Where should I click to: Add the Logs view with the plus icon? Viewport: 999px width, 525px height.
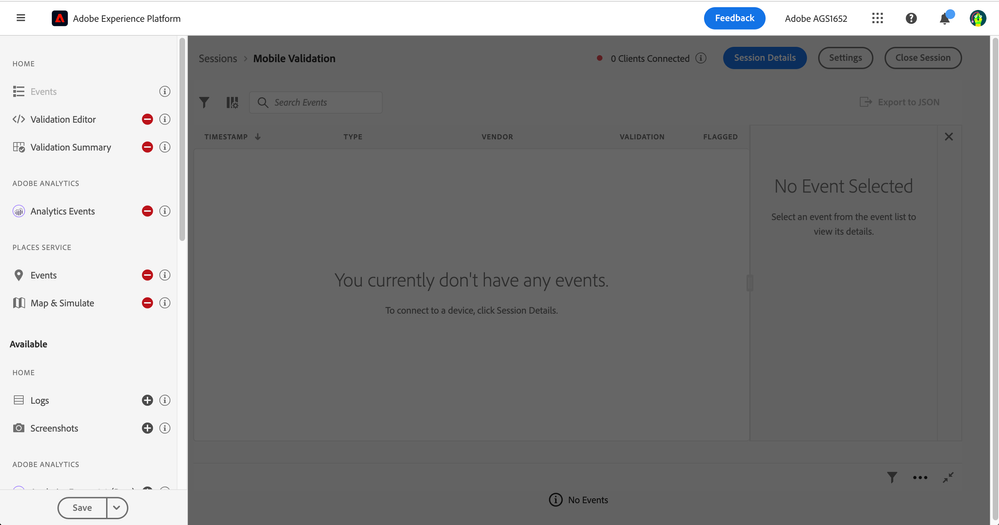147,400
